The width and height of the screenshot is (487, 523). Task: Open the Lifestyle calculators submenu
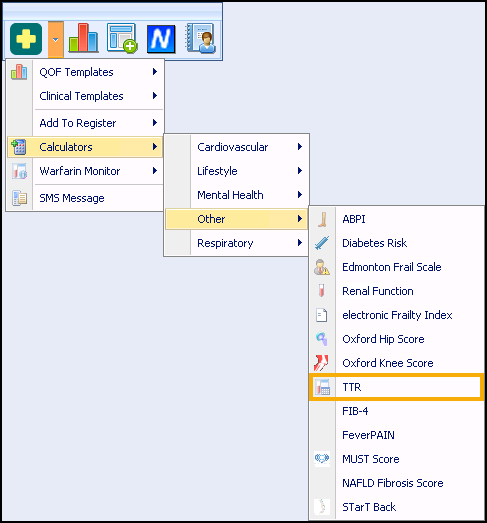coord(236,171)
